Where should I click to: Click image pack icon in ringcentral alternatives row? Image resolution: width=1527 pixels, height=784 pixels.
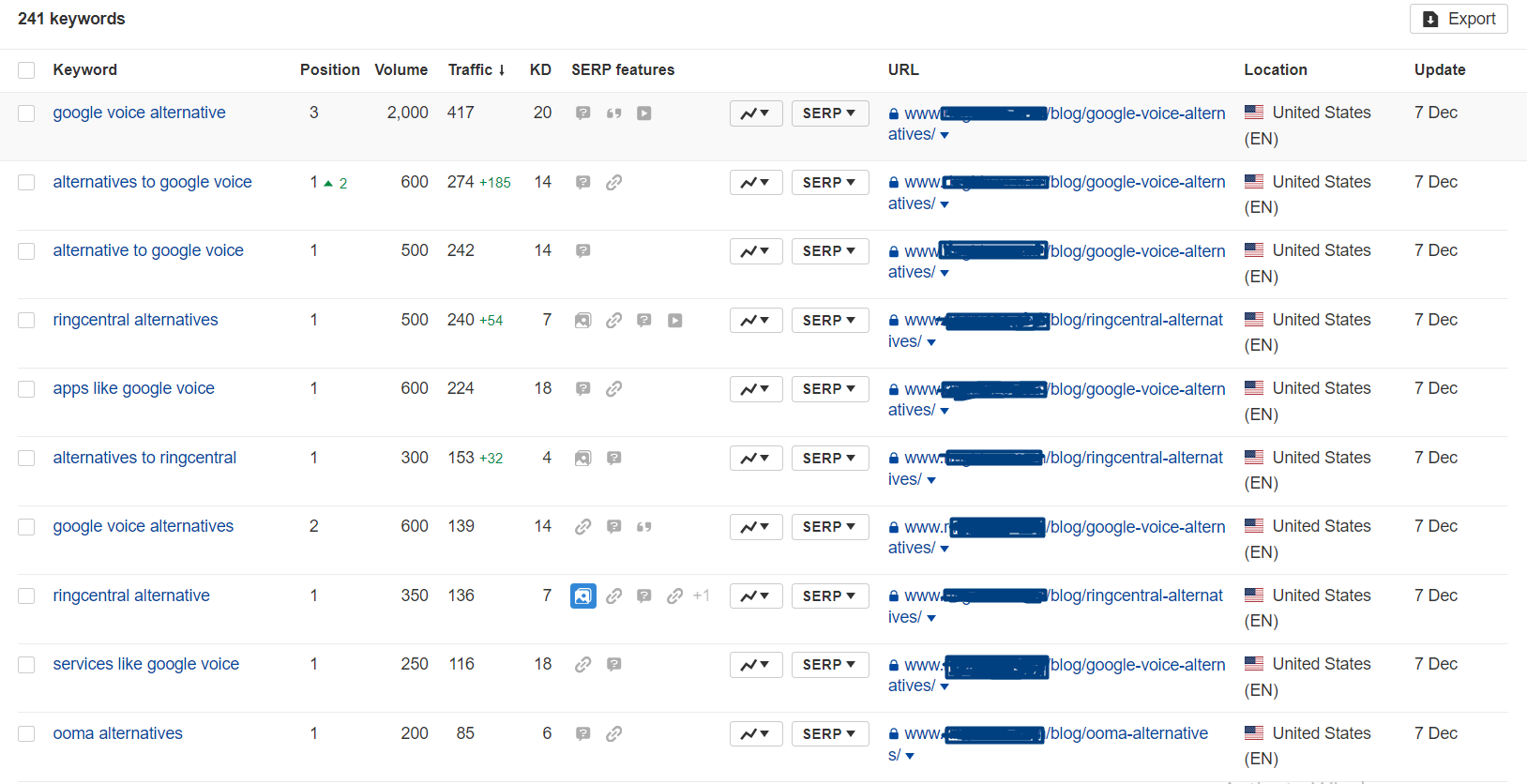(582, 321)
